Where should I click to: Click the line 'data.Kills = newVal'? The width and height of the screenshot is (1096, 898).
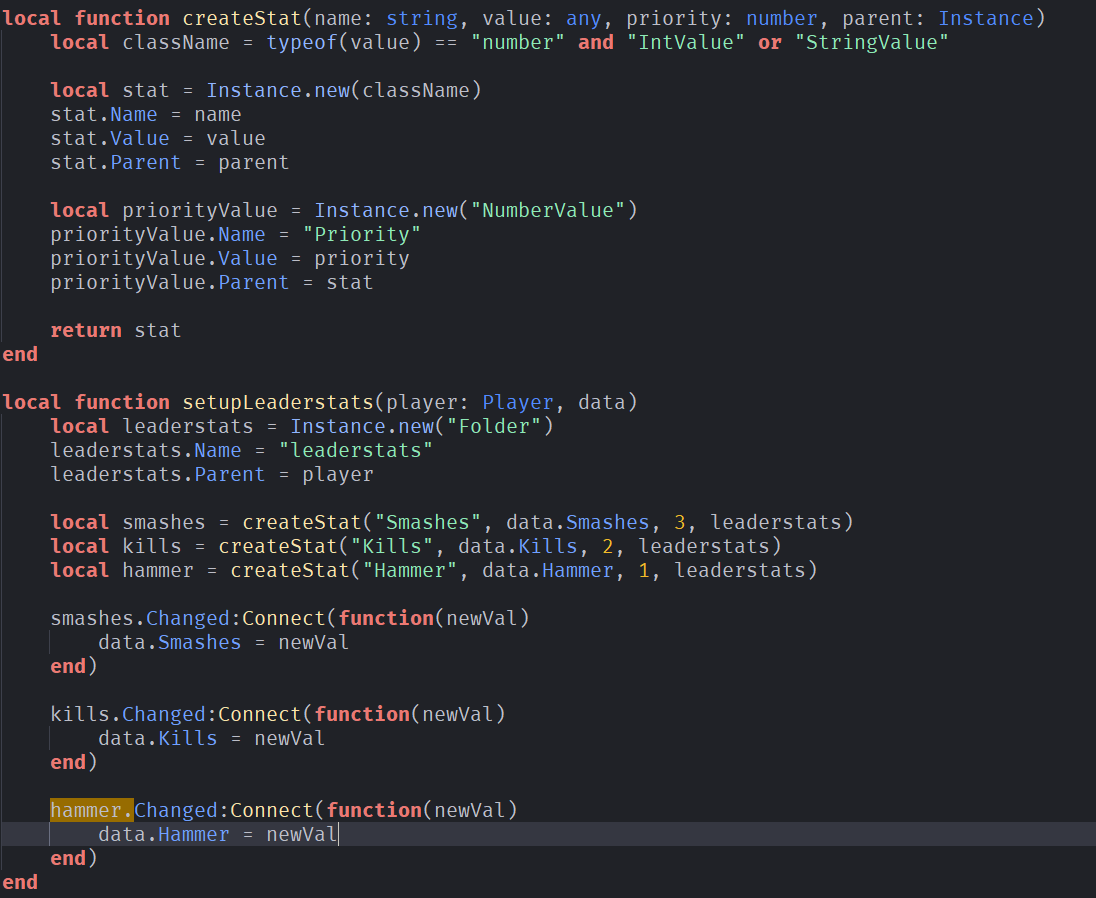click(211, 738)
